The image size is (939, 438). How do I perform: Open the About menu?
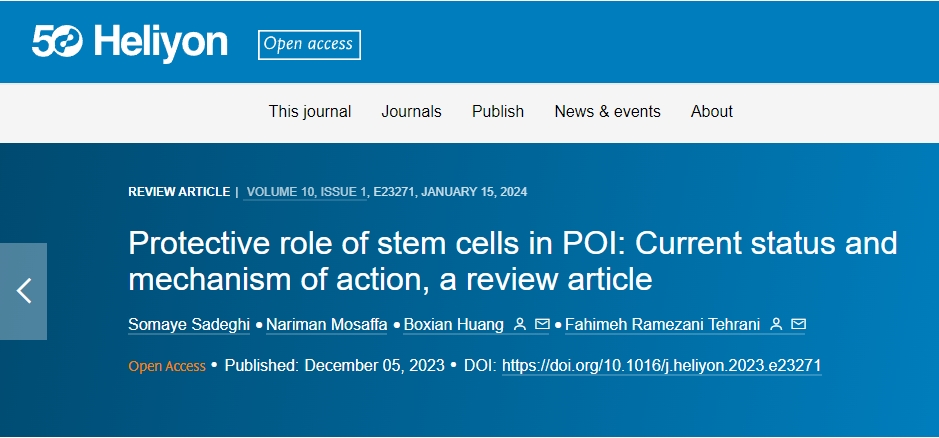712,112
